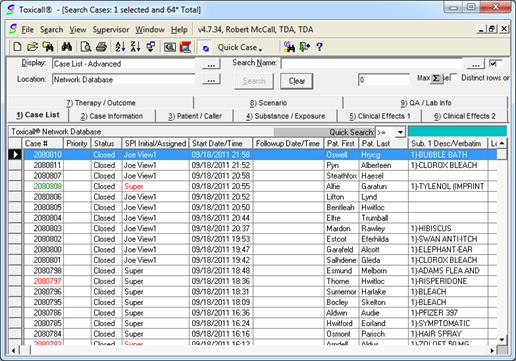Click the Toxicall icon beside the File menu

click(13, 29)
